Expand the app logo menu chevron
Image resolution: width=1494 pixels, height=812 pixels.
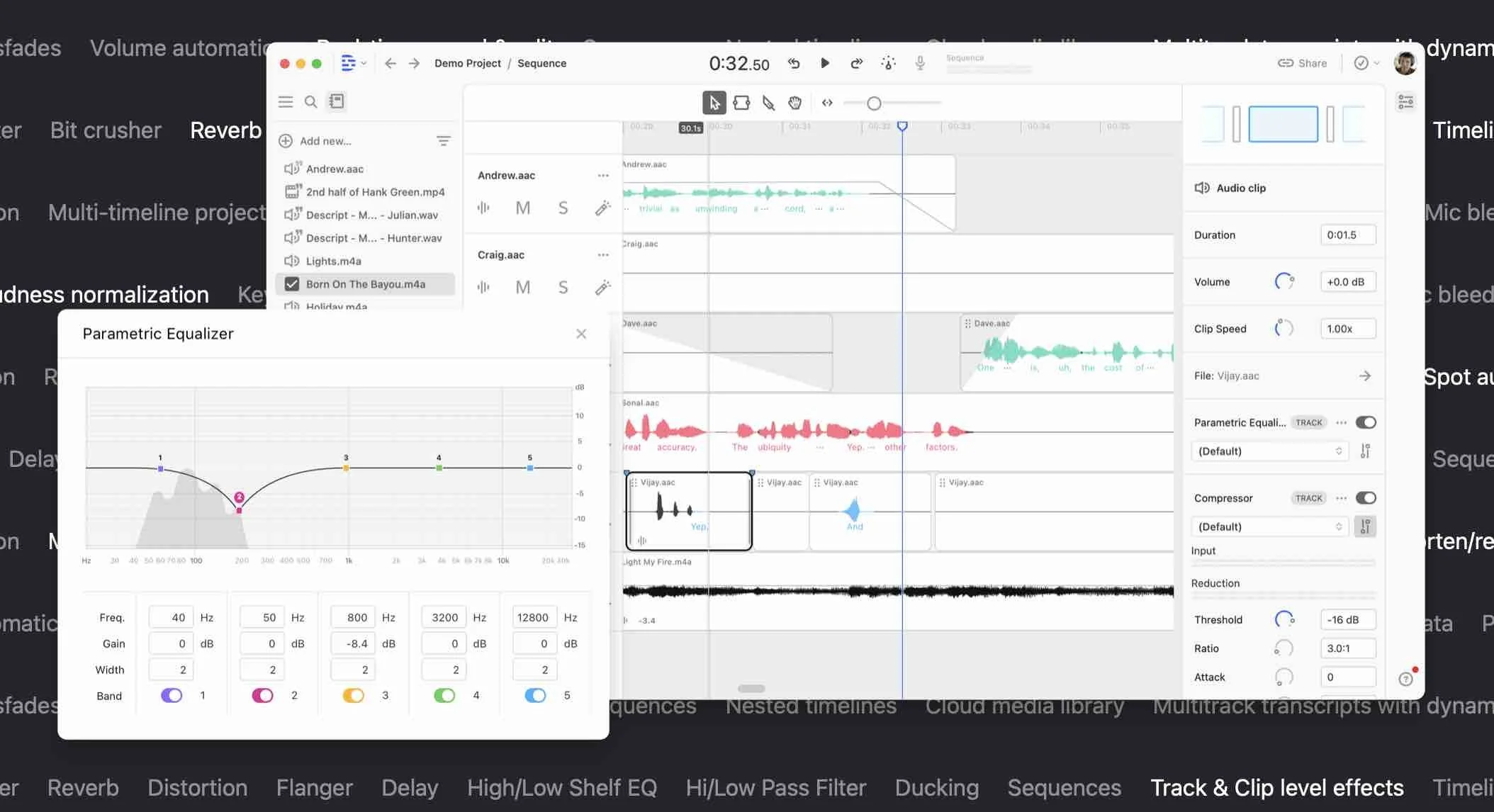[x=364, y=63]
